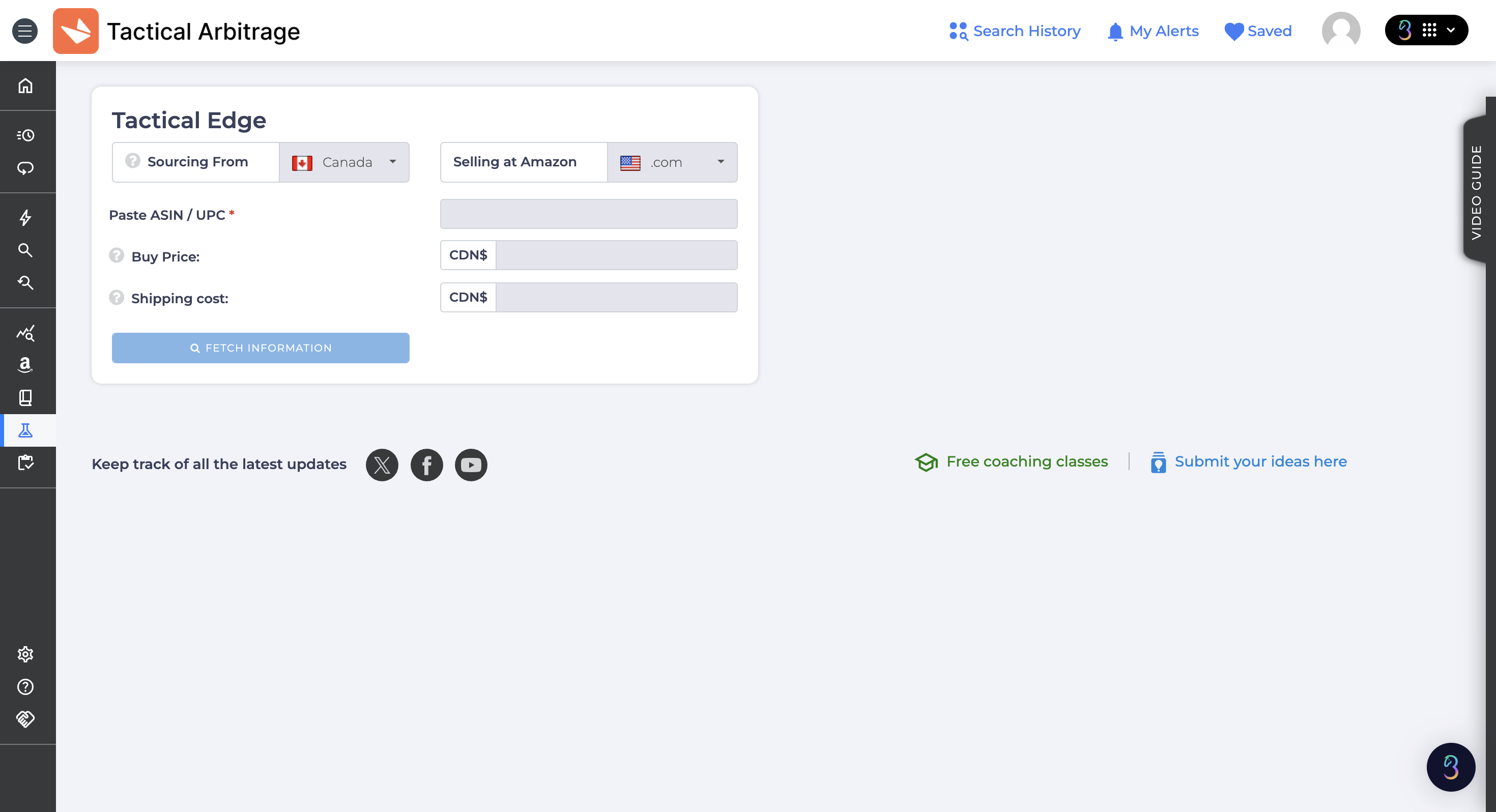The image size is (1496, 812).
Task: Open the reverse search sidebar icon
Action: click(25, 283)
